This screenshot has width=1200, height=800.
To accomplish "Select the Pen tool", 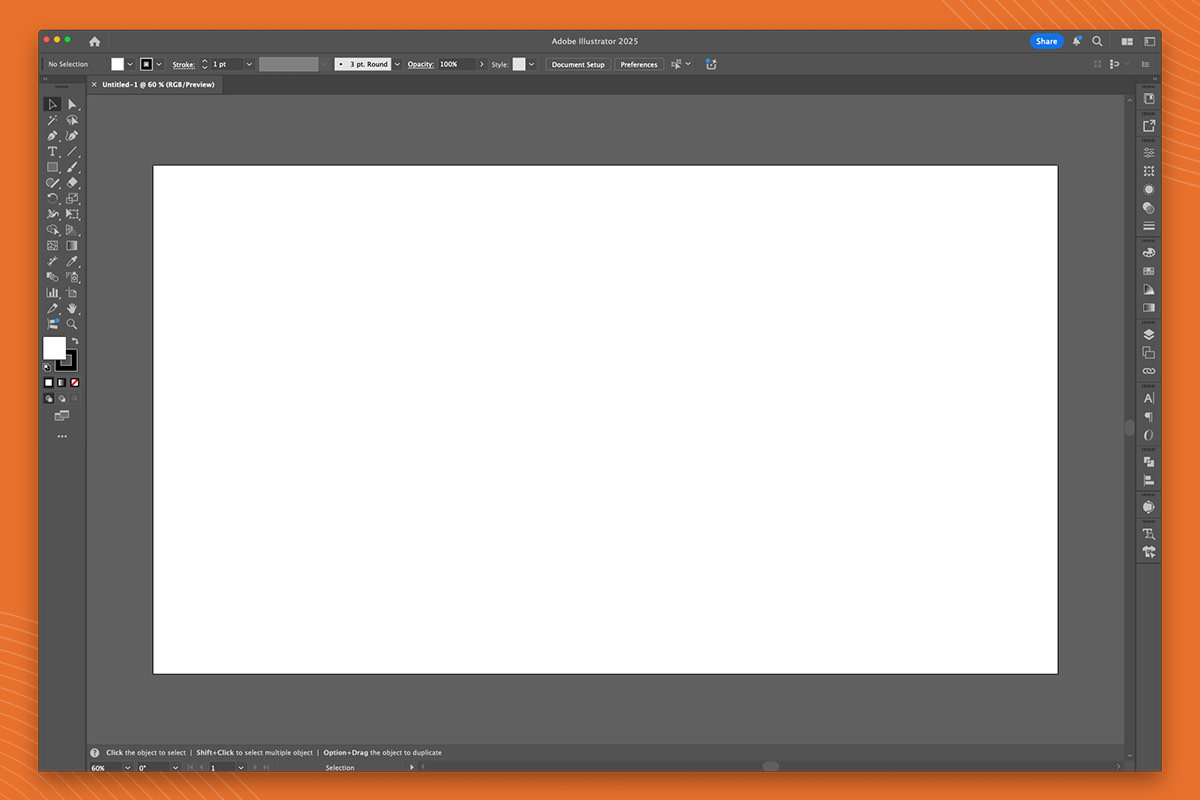I will 53,136.
